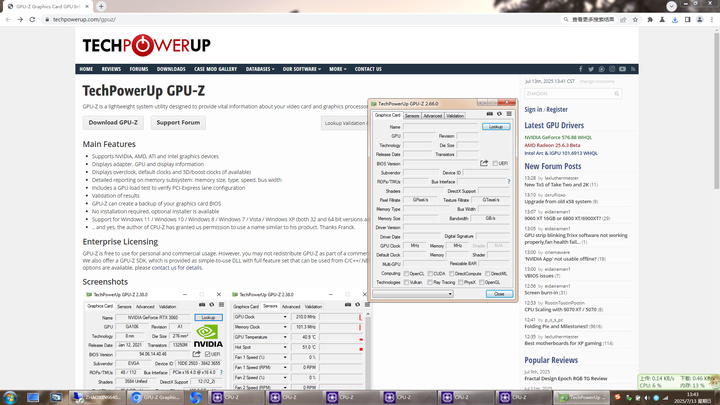Open a new browser tab
Screen dimensions: 720x405
pyautogui.click(x=101, y=6)
